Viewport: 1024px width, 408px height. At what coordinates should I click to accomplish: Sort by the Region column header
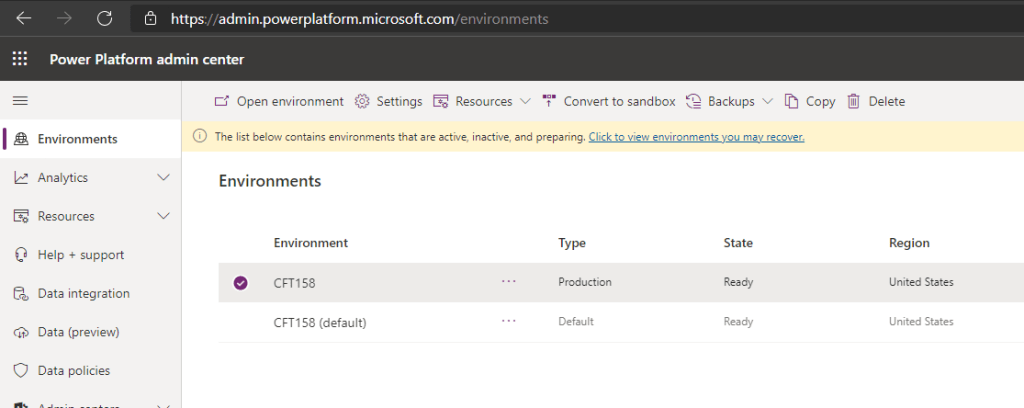(909, 243)
